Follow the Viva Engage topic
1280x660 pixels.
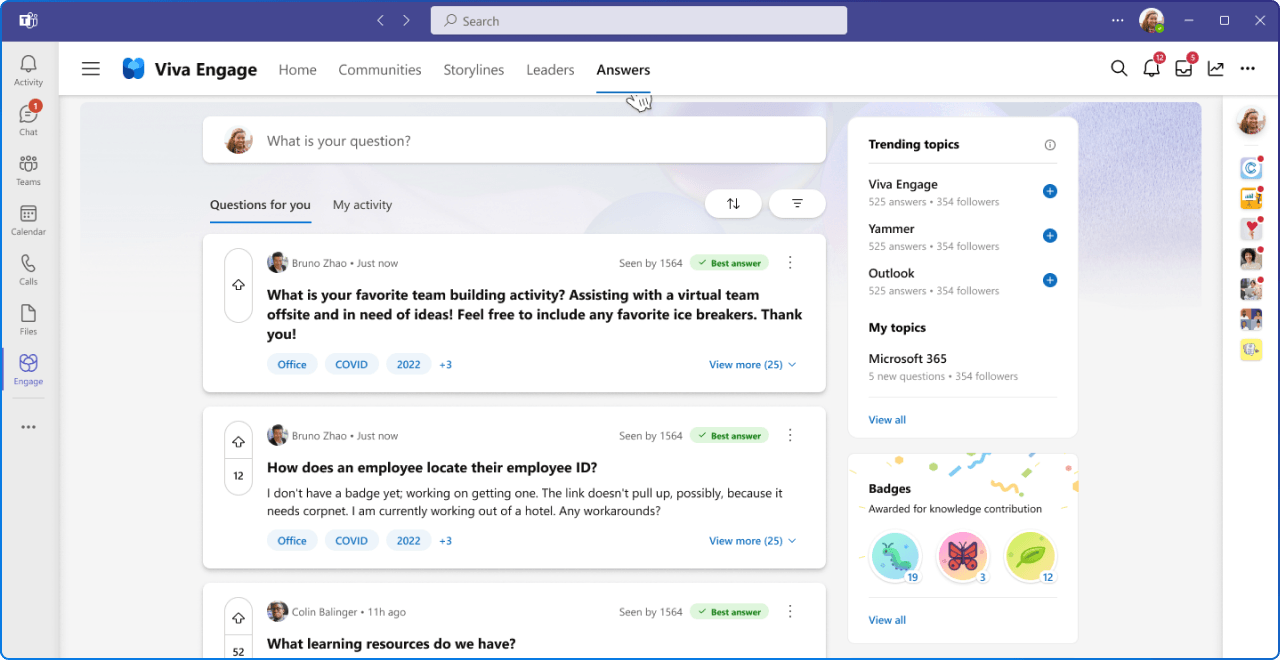[1050, 191]
